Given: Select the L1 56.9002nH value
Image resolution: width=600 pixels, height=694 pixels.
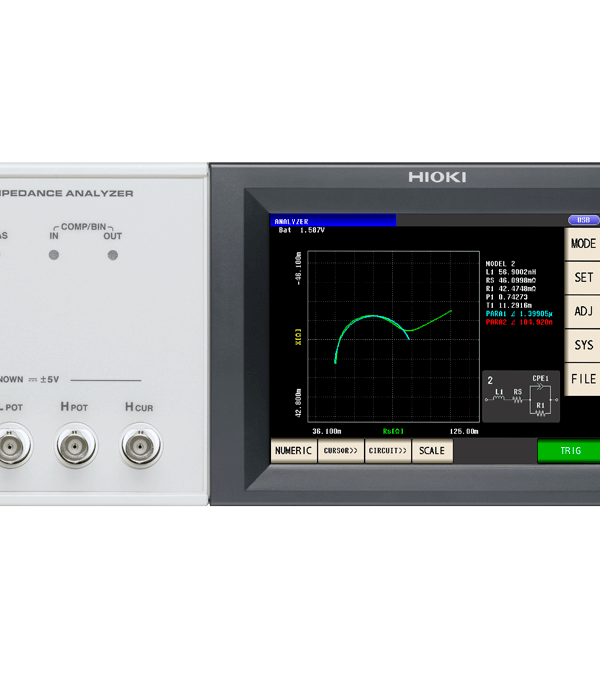Looking at the screenshot, I should (511, 272).
